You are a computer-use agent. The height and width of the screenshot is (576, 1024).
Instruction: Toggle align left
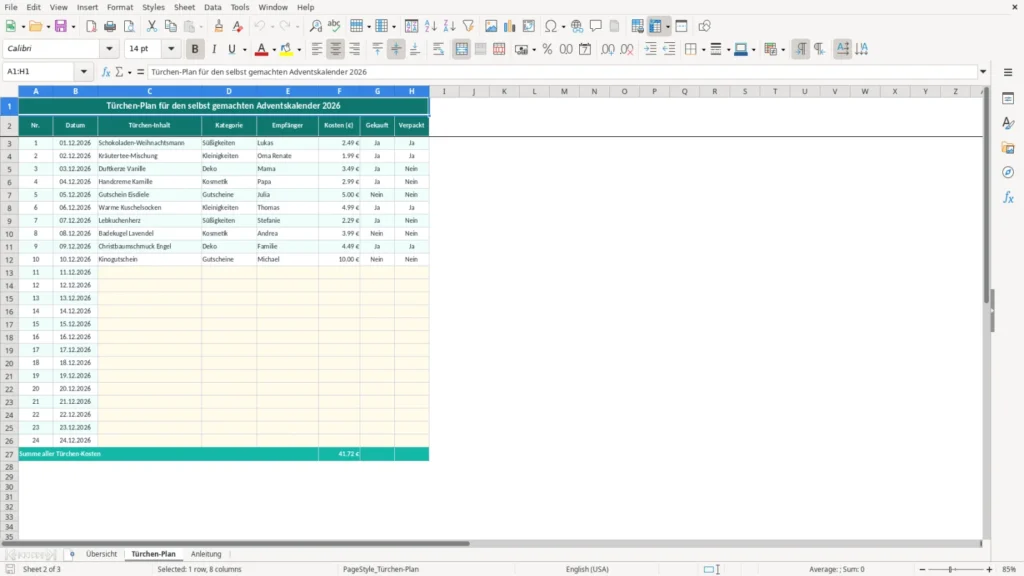pos(317,49)
